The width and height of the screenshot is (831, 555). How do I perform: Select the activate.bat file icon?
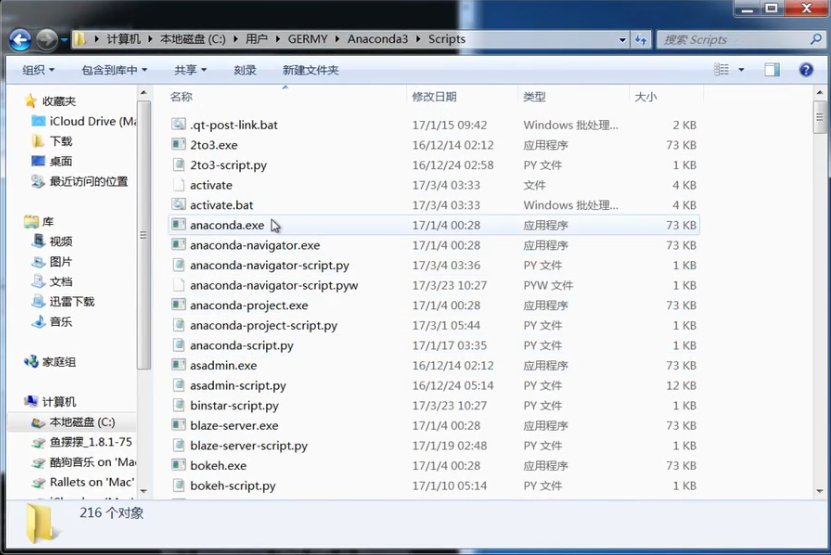[x=179, y=205]
